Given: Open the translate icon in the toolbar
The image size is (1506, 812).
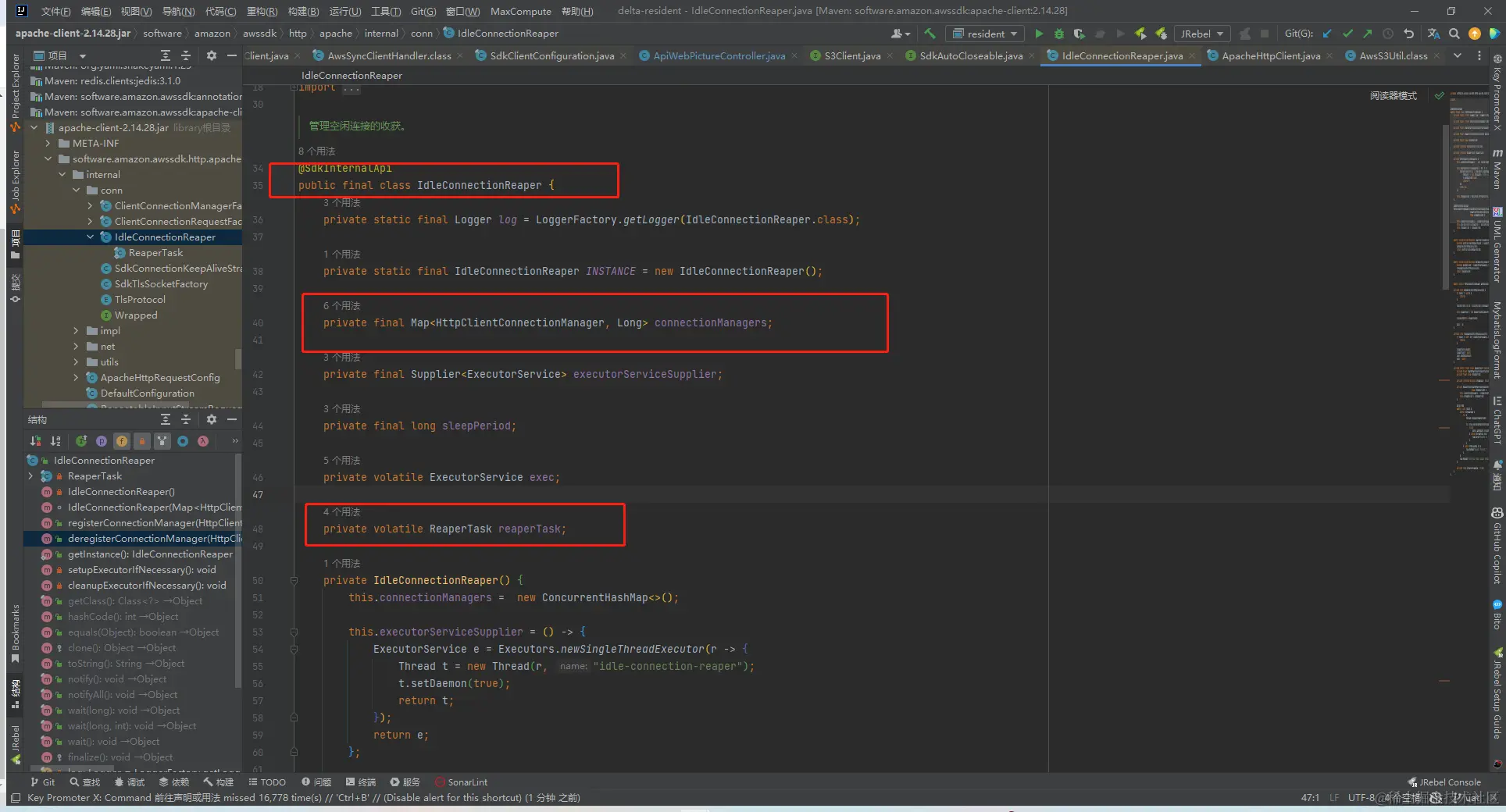Looking at the screenshot, I should click(x=1433, y=34).
